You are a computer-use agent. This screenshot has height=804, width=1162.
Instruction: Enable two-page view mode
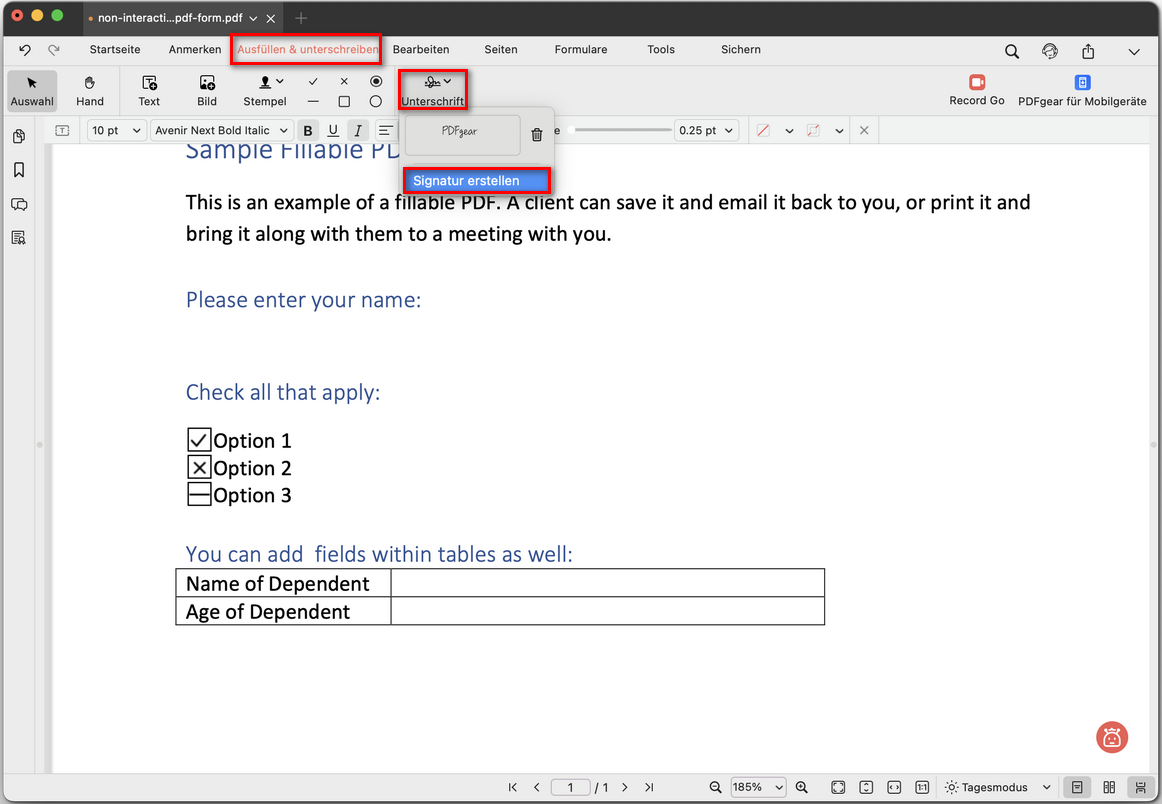click(x=1109, y=787)
